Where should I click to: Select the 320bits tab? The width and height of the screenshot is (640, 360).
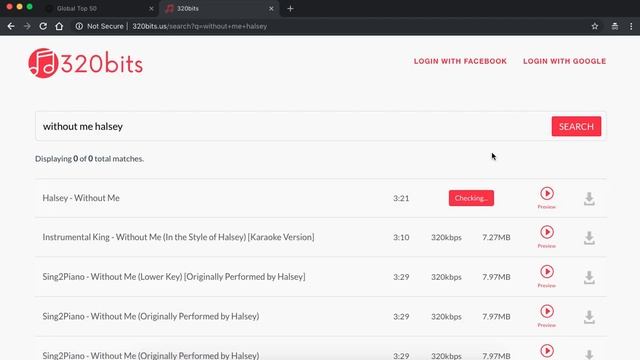[218, 8]
